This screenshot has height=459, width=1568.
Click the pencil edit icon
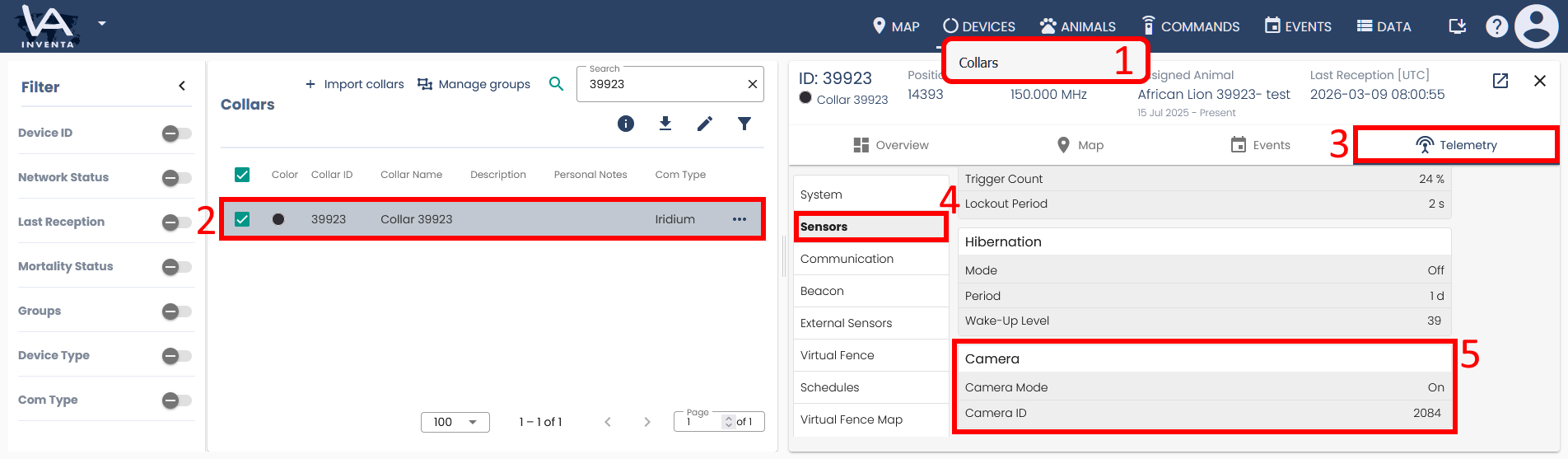coord(705,124)
